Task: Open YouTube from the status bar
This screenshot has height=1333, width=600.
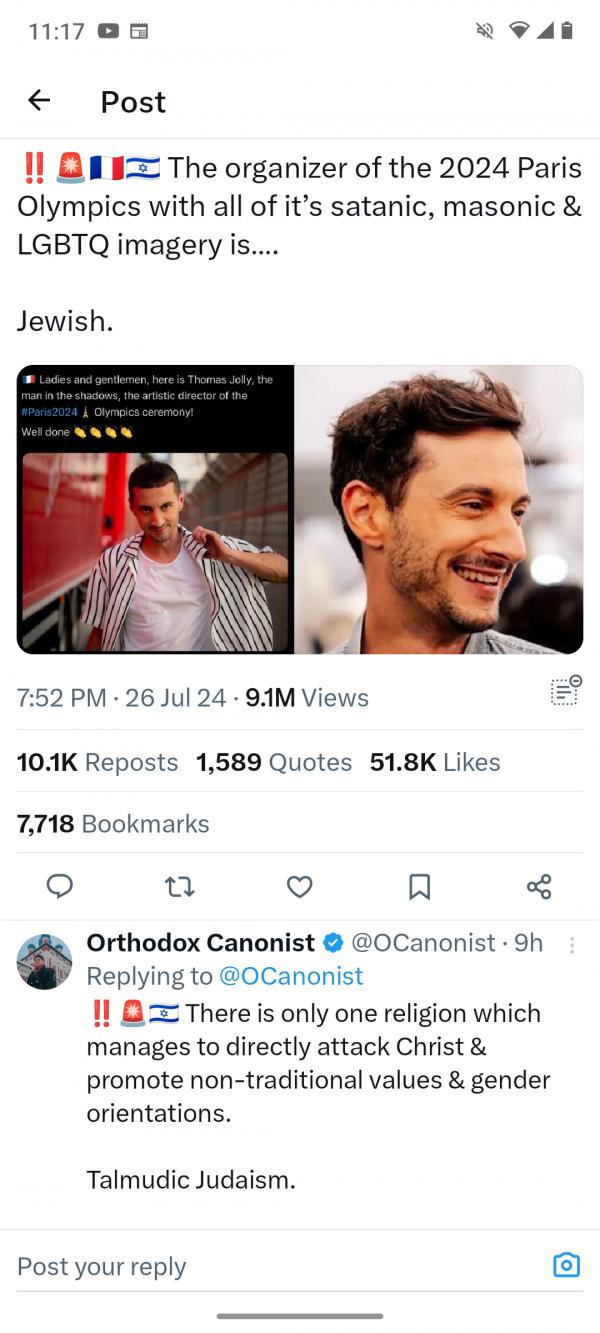Action: click(108, 30)
